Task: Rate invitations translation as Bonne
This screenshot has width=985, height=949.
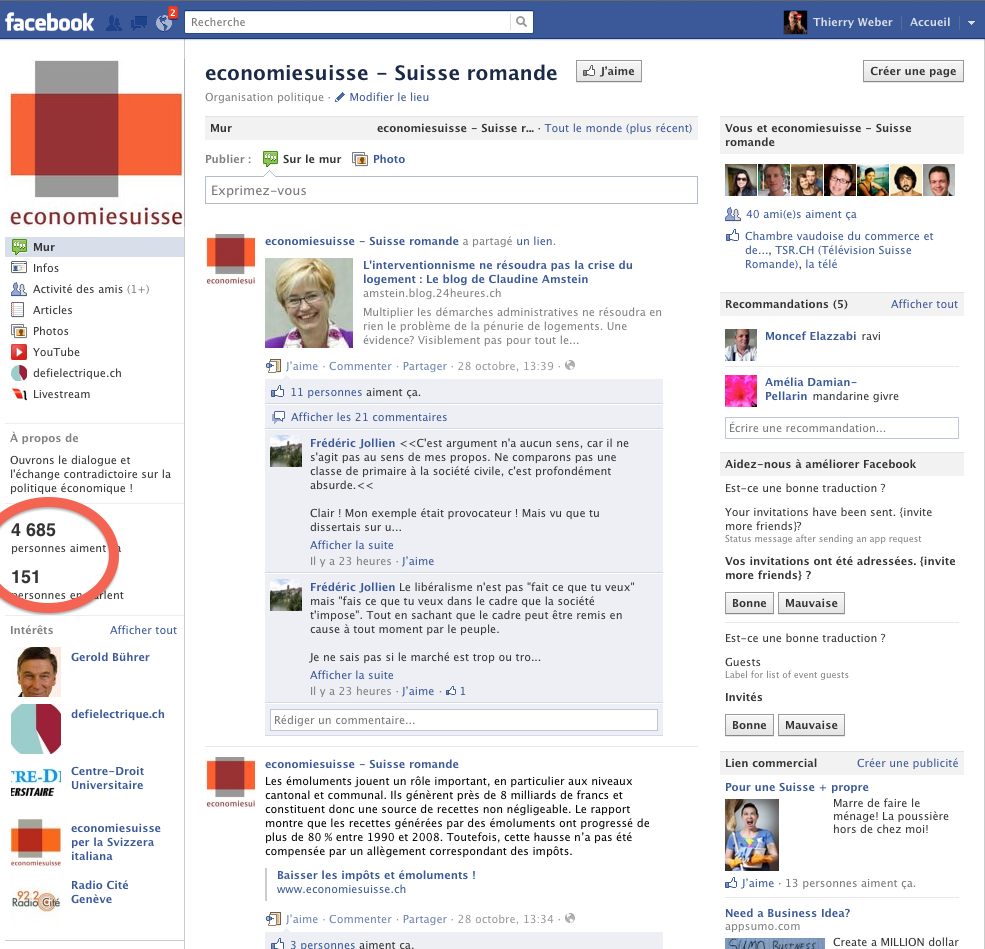Action: (x=749, y=603)
